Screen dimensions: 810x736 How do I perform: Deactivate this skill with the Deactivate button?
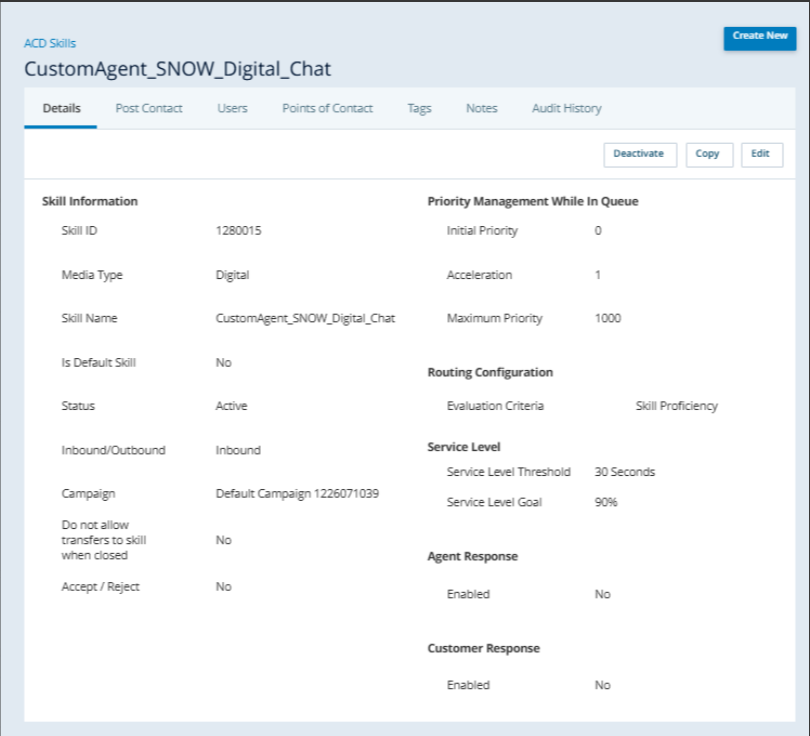pyautogui.click(x=640, y=154)
